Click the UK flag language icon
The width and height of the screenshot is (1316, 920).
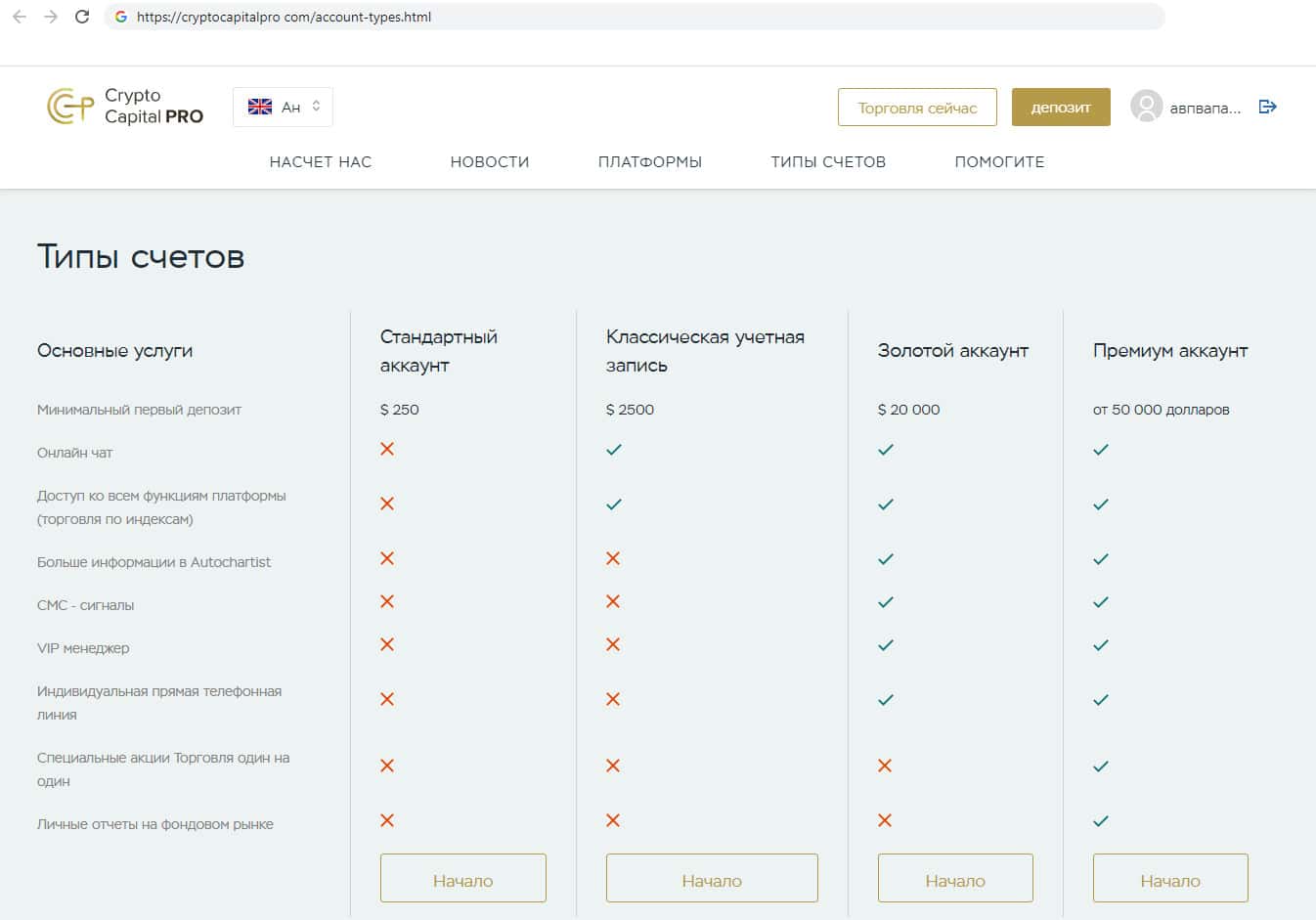click(x=260, y=107)
